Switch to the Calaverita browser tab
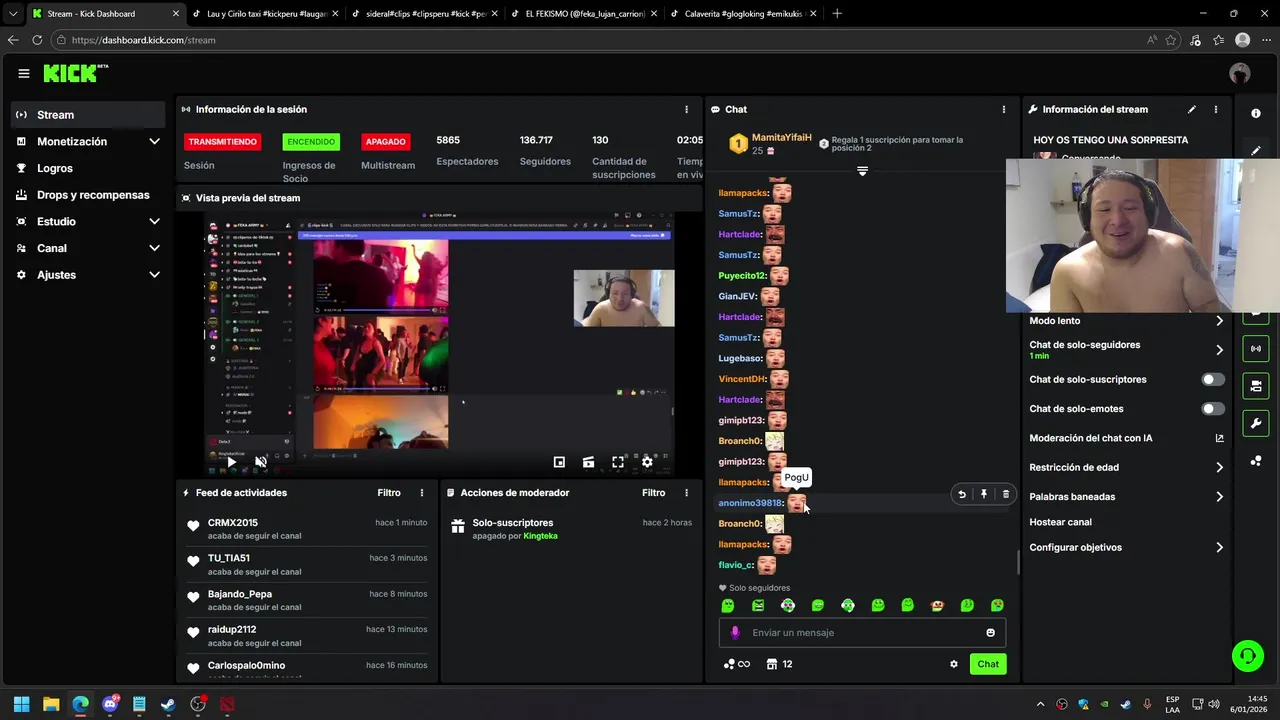The width and height of the screenshot is (1280, 720). coord(742,14)
